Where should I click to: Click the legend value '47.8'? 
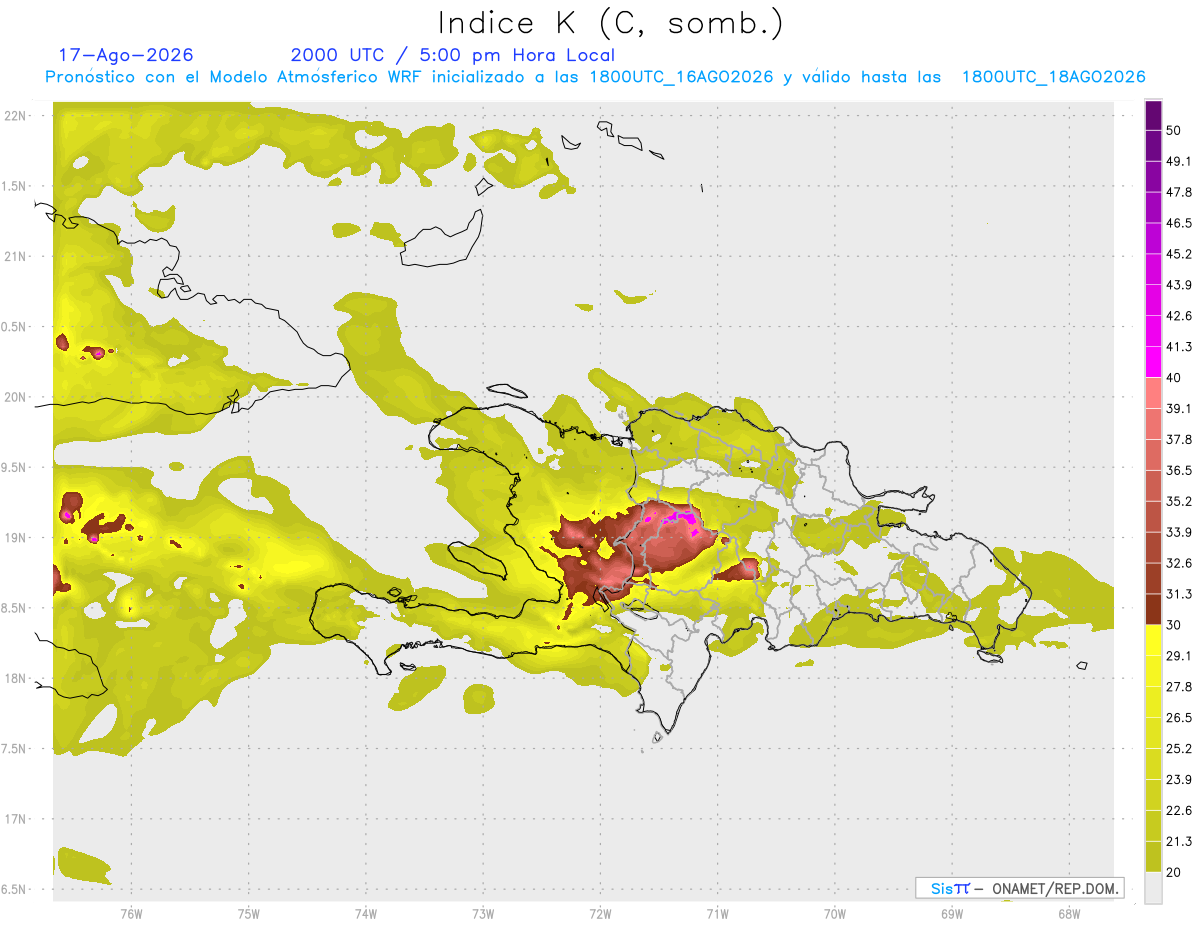click(x=1179, y=192)
